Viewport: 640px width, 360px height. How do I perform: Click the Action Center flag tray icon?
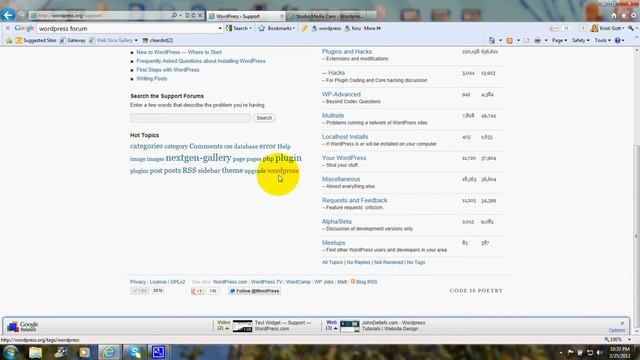pos(570,352)
